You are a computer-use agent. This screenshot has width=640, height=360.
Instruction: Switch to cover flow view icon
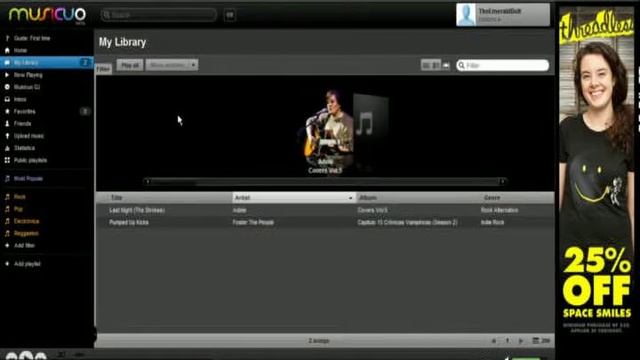click(x=446, y=65)
